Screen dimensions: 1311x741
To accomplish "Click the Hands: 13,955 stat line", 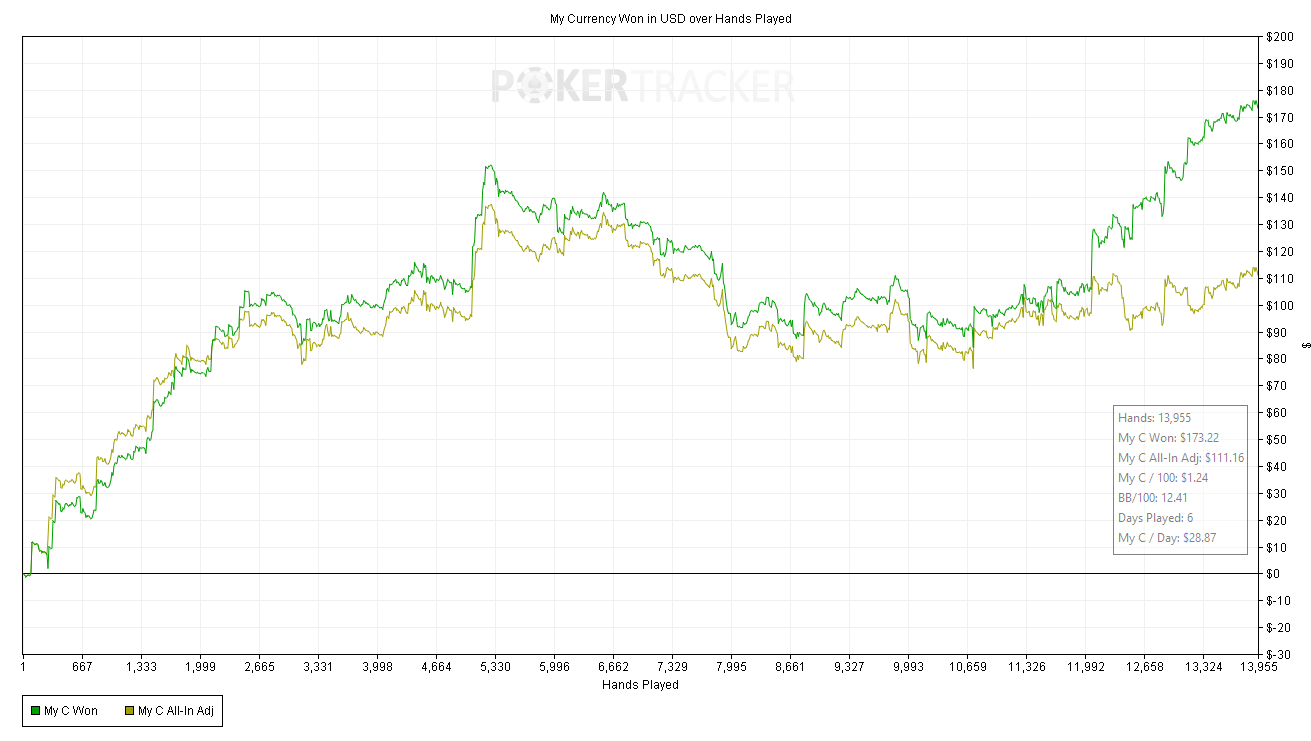I will 1154,418.
